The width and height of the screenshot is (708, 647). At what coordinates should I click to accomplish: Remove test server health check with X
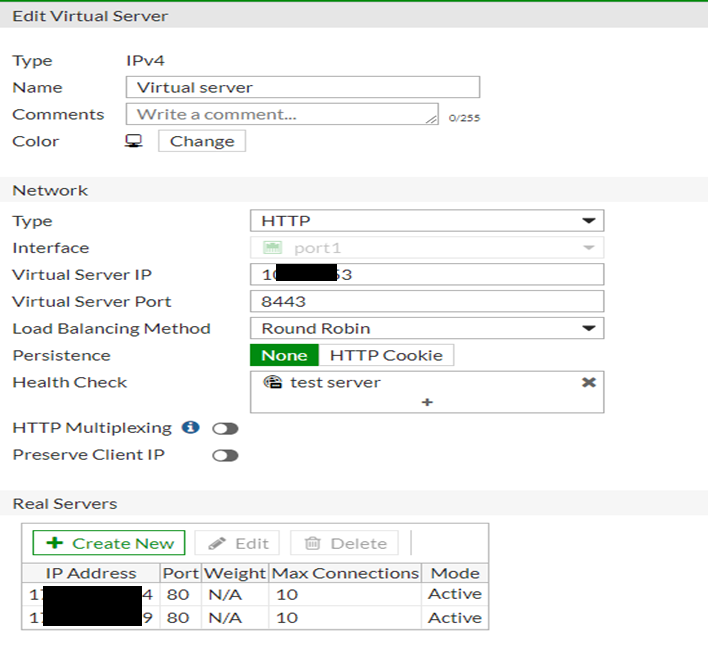(x=589, y=382)
